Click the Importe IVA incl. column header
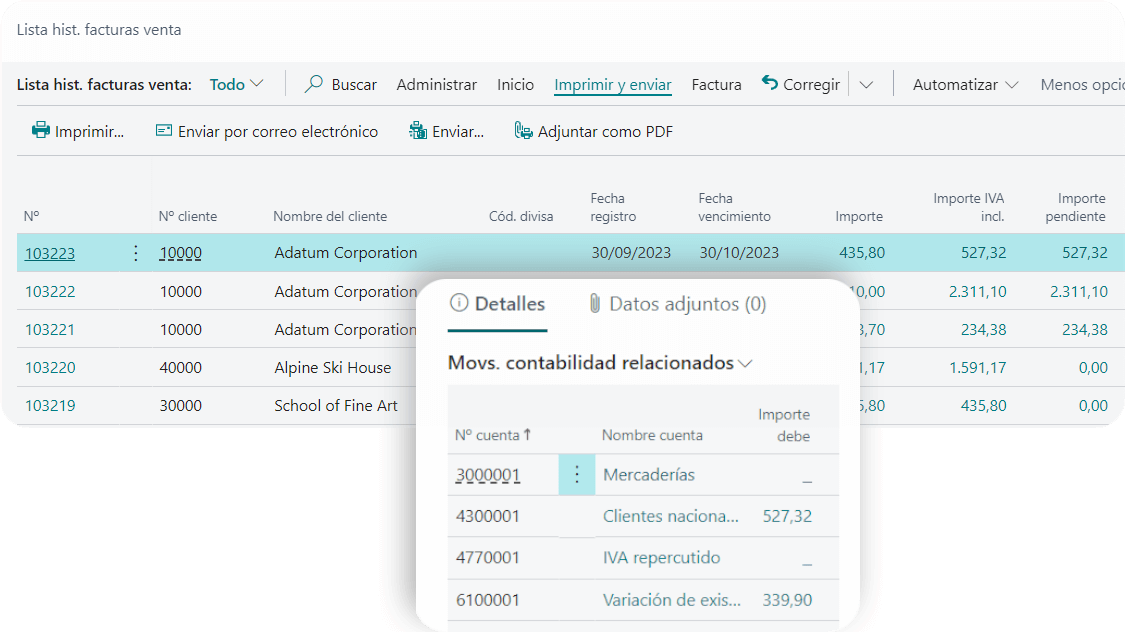Viewport: 1125px width, 632px height. click(x=969, y=207)
